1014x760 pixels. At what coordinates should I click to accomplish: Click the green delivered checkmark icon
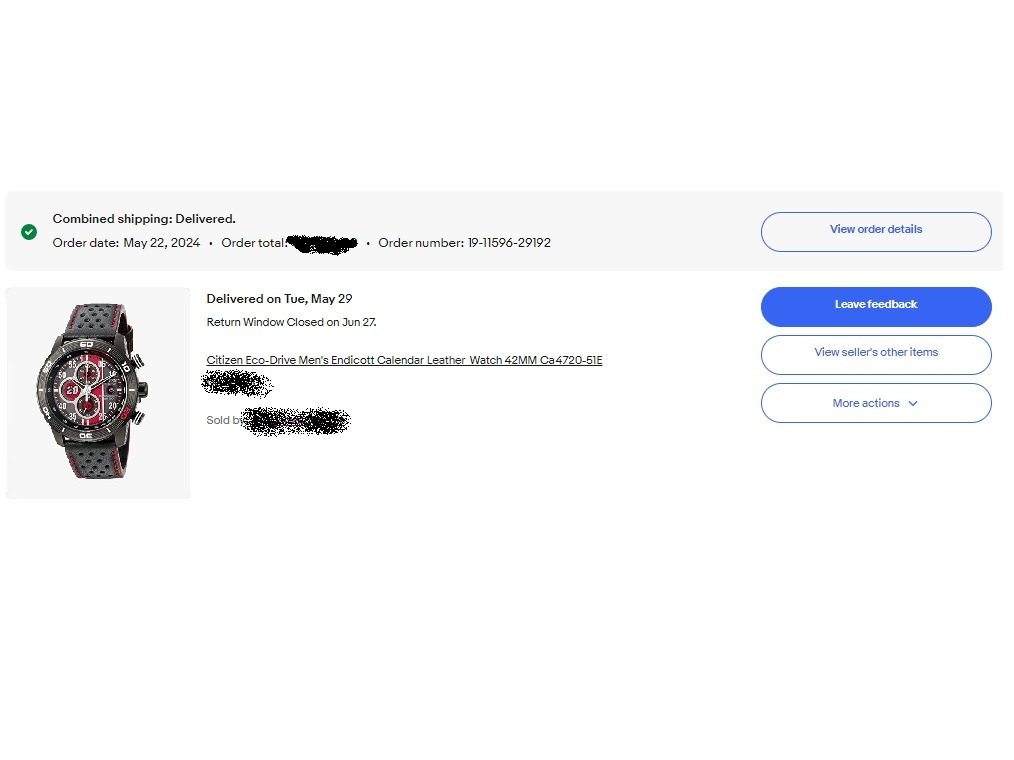(29, 232)
